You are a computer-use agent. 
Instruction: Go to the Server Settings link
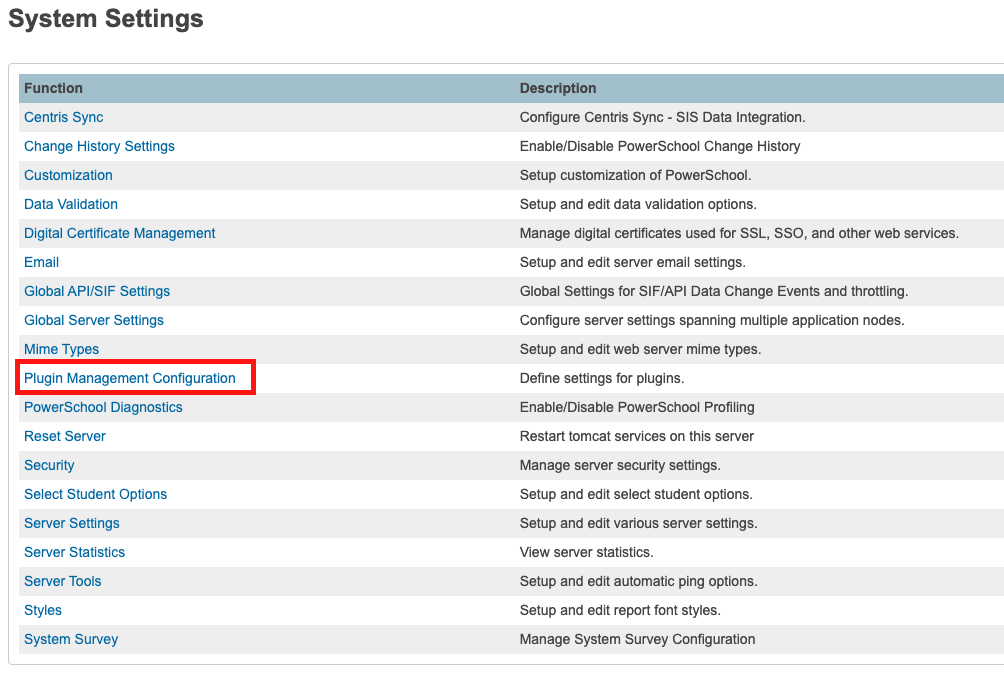[x=72, y=523]
